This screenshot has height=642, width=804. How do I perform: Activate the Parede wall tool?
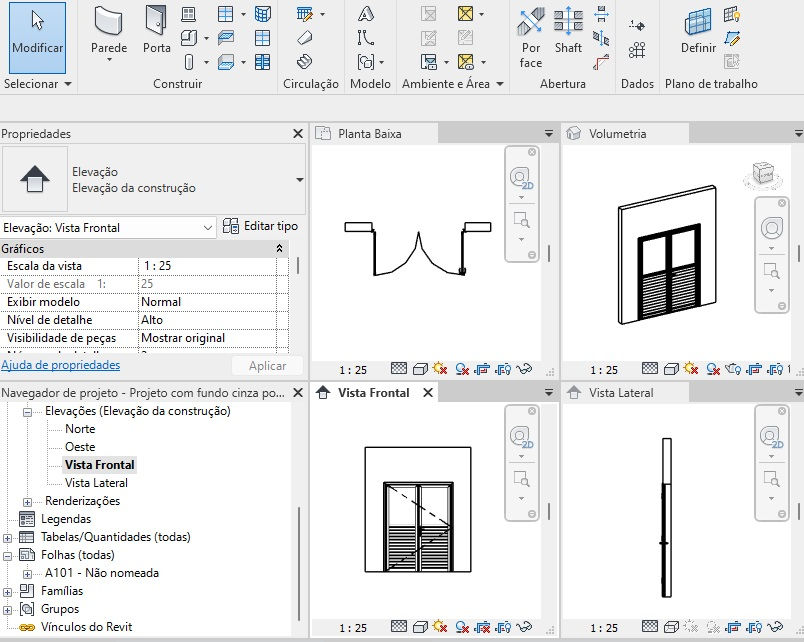[x=109, y=35]
